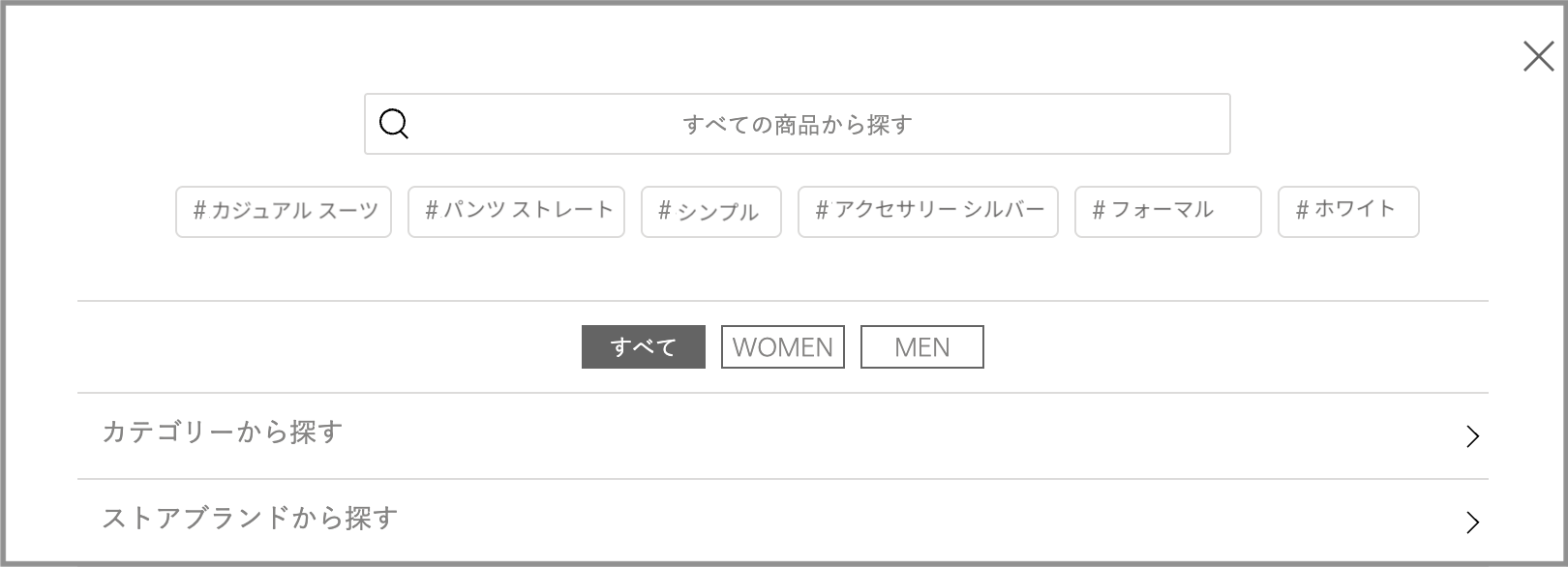Select the WOMEN filter
1568x567 pixels.
click(x=782, y=345)
